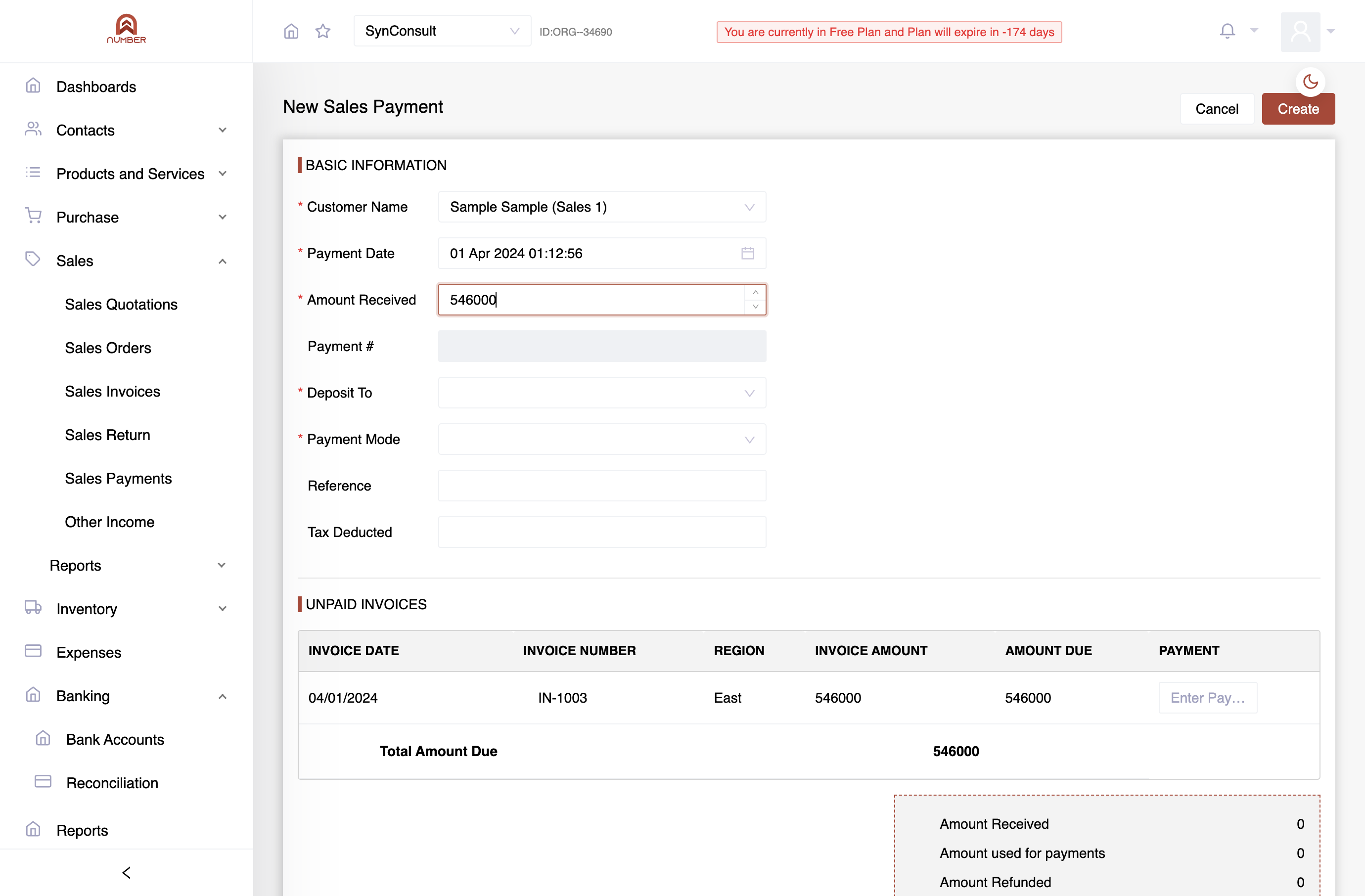The height and width of the screenshot is (896, 1365).
Task: Click the Create button
Action: click(x=1298, y=109)
